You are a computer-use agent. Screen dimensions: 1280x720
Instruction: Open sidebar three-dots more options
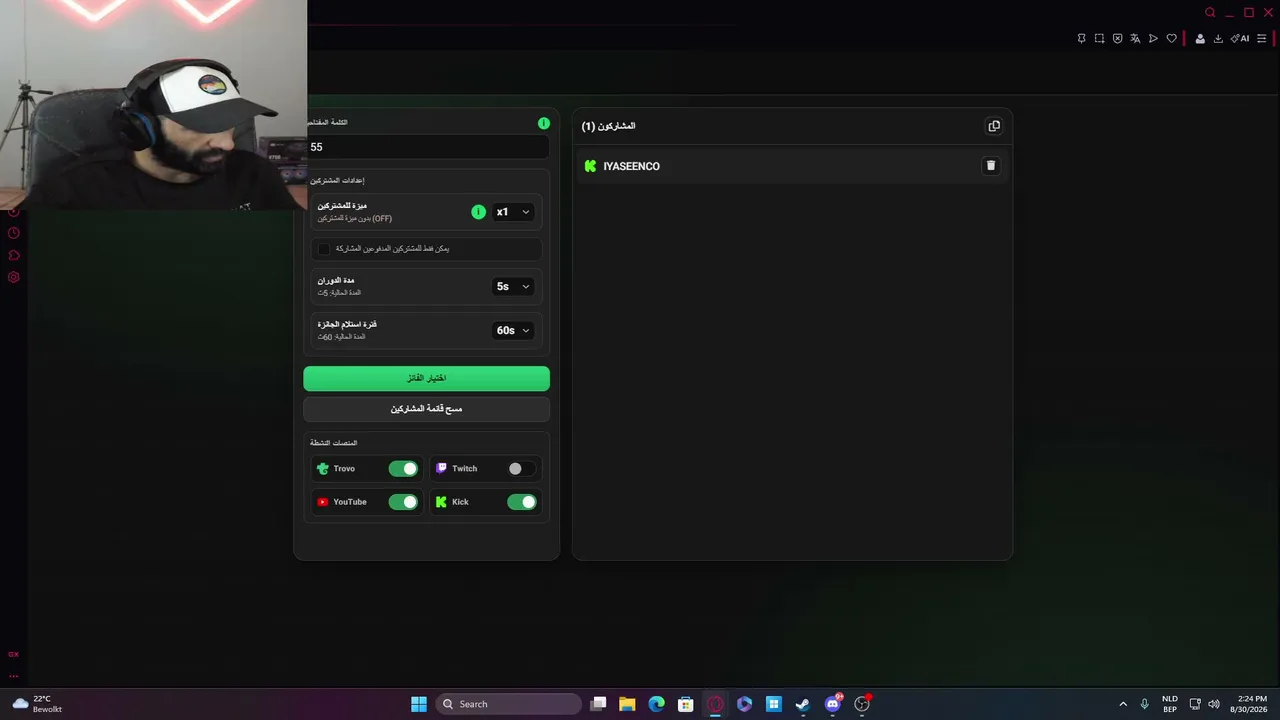coord(14,676)
